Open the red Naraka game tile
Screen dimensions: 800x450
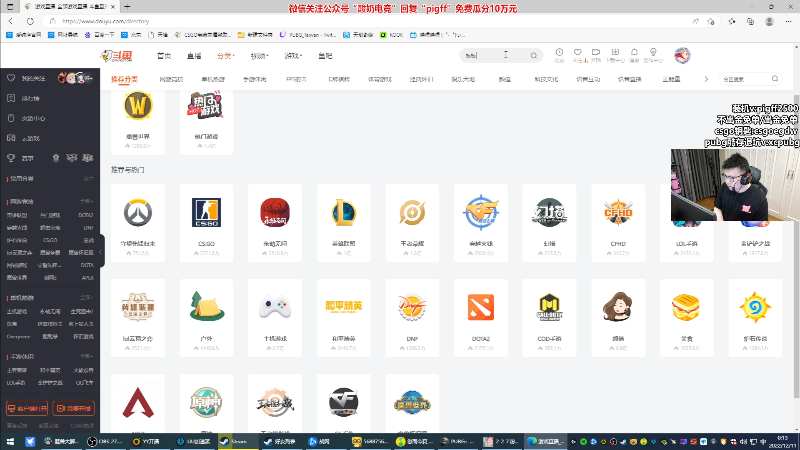coord(275,223)
